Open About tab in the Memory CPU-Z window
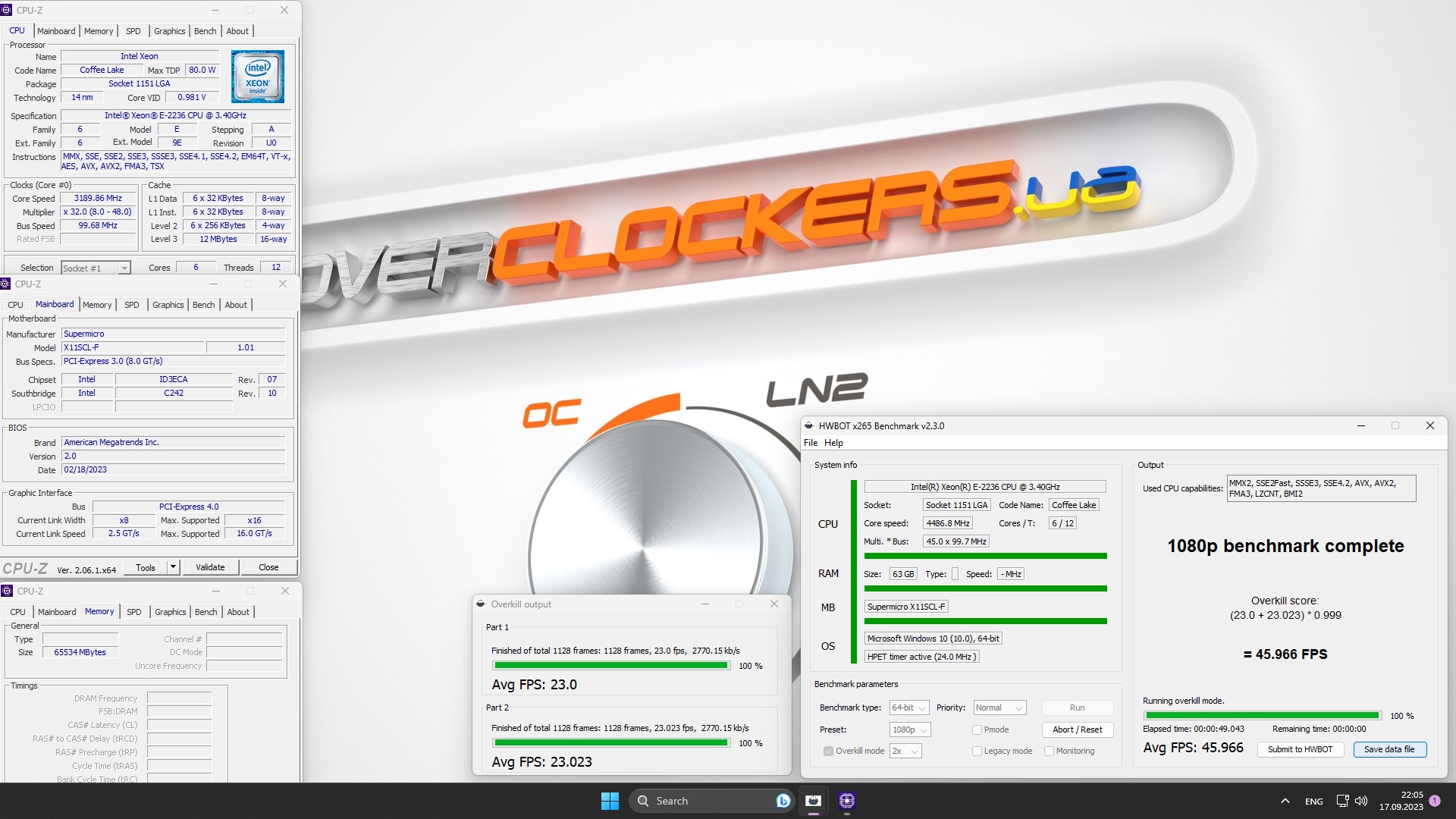The width and height of the screenshot is (1456, 819). tap(238, 612)
